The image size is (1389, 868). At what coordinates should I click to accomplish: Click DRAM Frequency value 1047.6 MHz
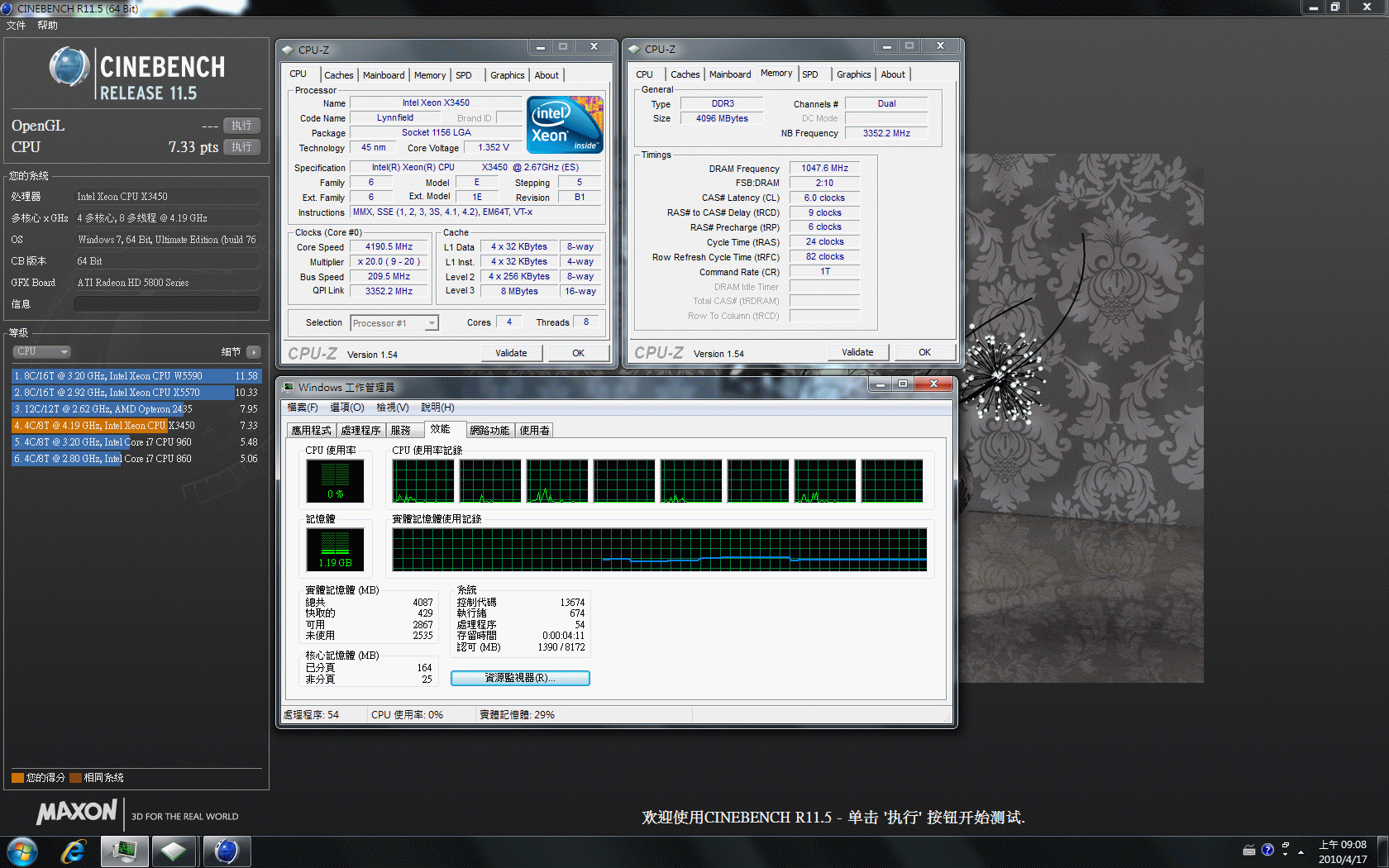click(x=824, y=169)
